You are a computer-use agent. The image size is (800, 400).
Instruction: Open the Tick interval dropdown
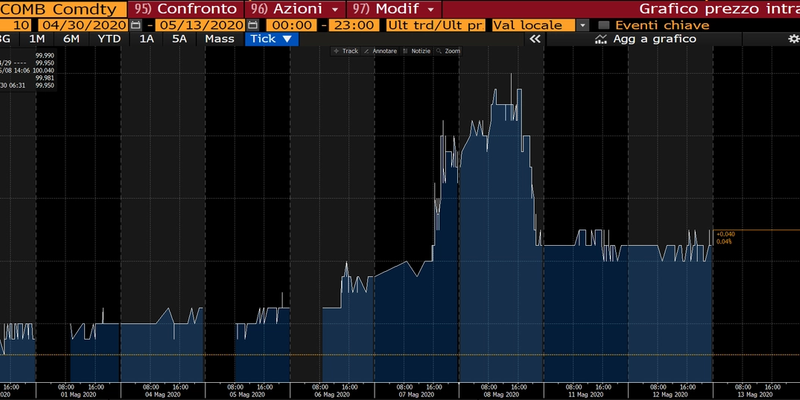tap(271, 39)
